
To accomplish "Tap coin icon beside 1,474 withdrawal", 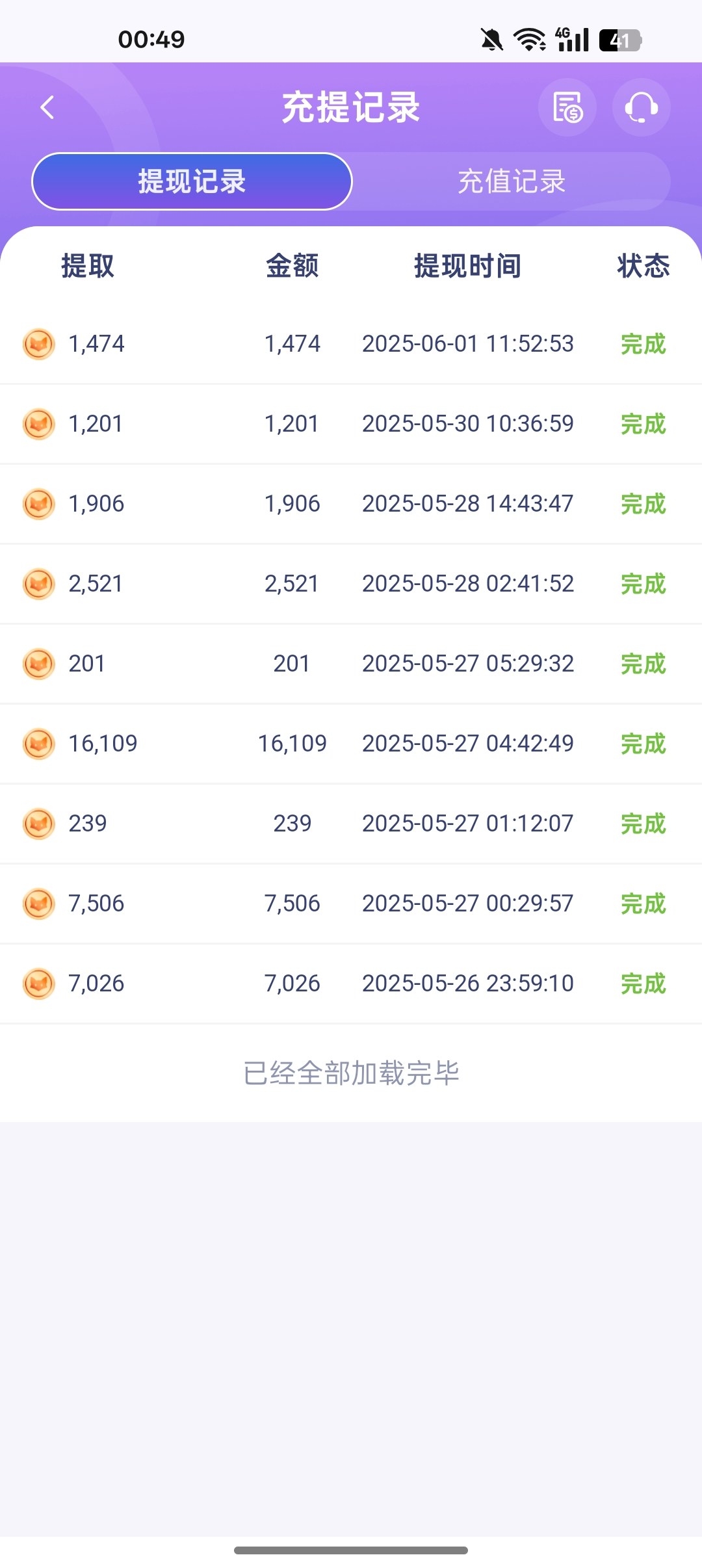I will (39, 344).
